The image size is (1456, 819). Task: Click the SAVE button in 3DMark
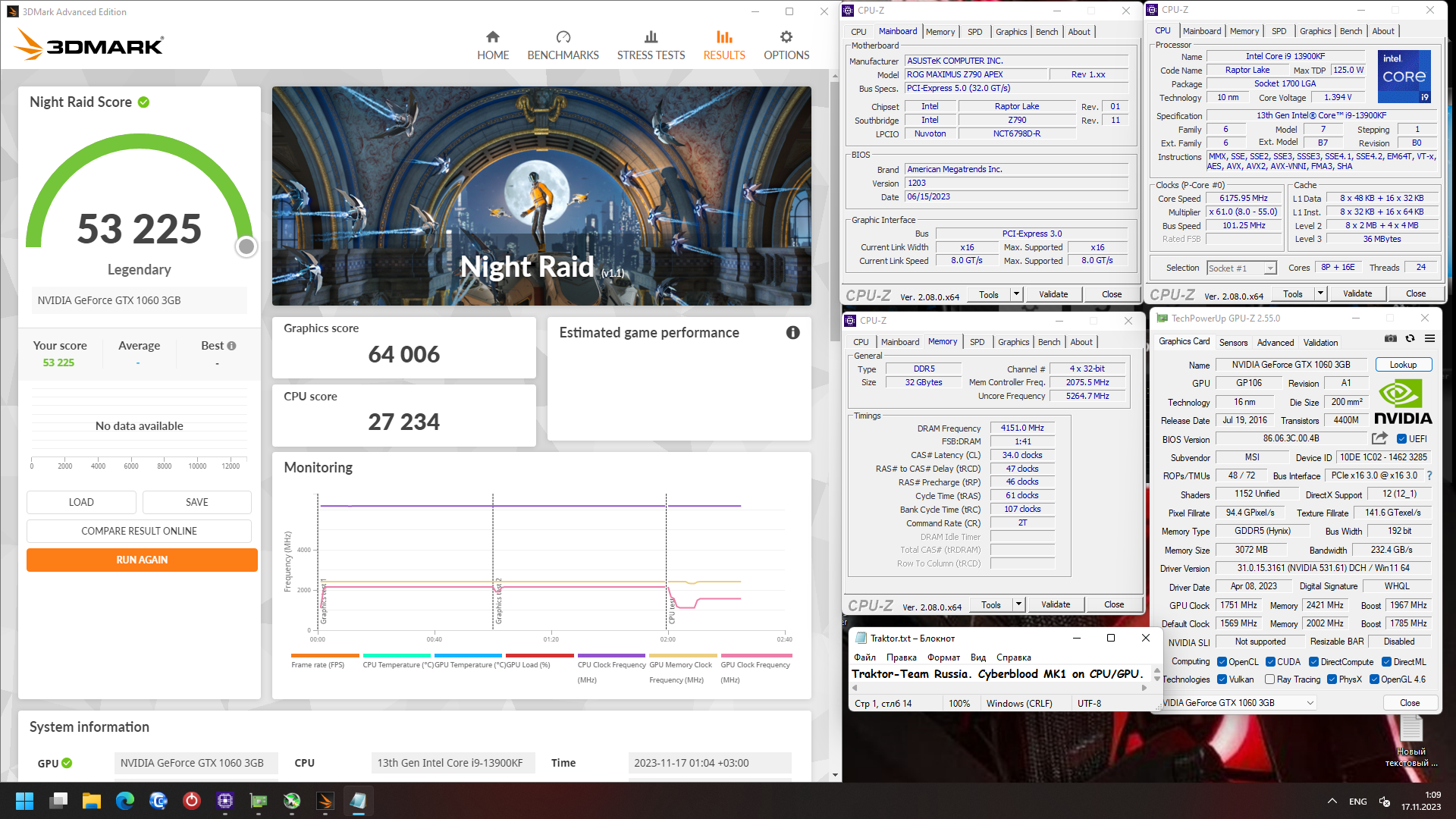click(197, 502)
